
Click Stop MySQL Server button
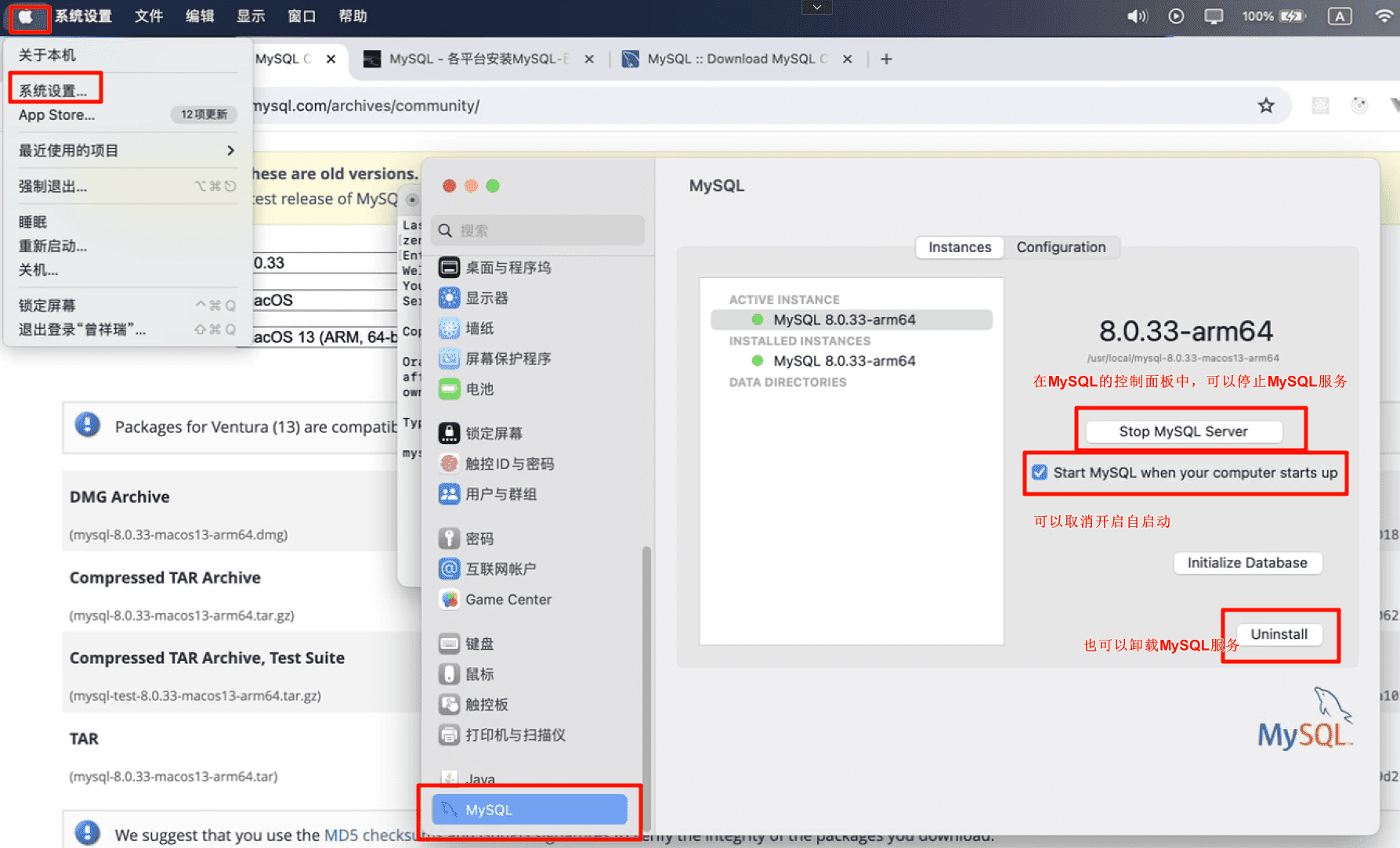pos(1183,431)
